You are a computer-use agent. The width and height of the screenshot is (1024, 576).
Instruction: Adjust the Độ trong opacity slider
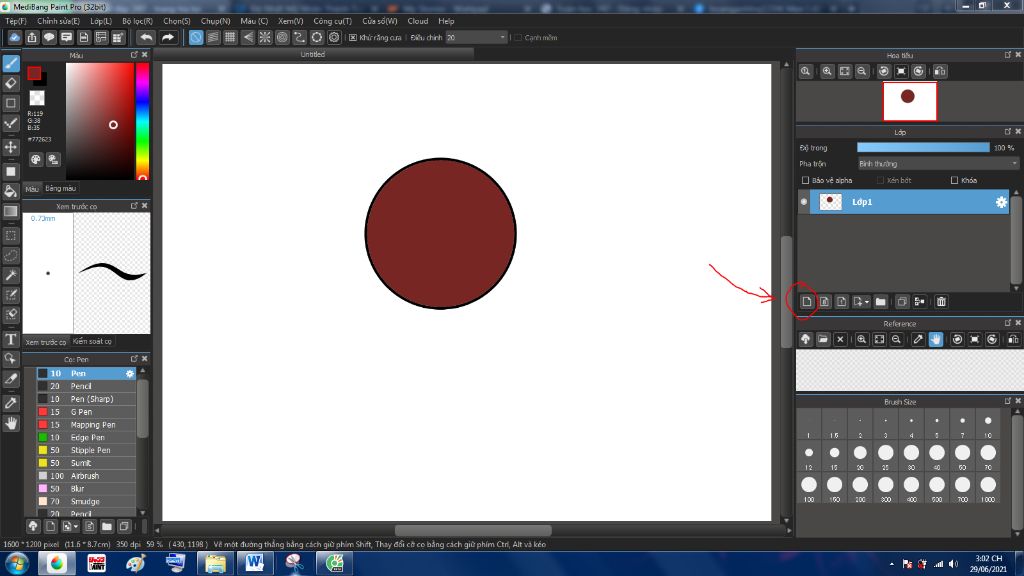pos(923,148)
